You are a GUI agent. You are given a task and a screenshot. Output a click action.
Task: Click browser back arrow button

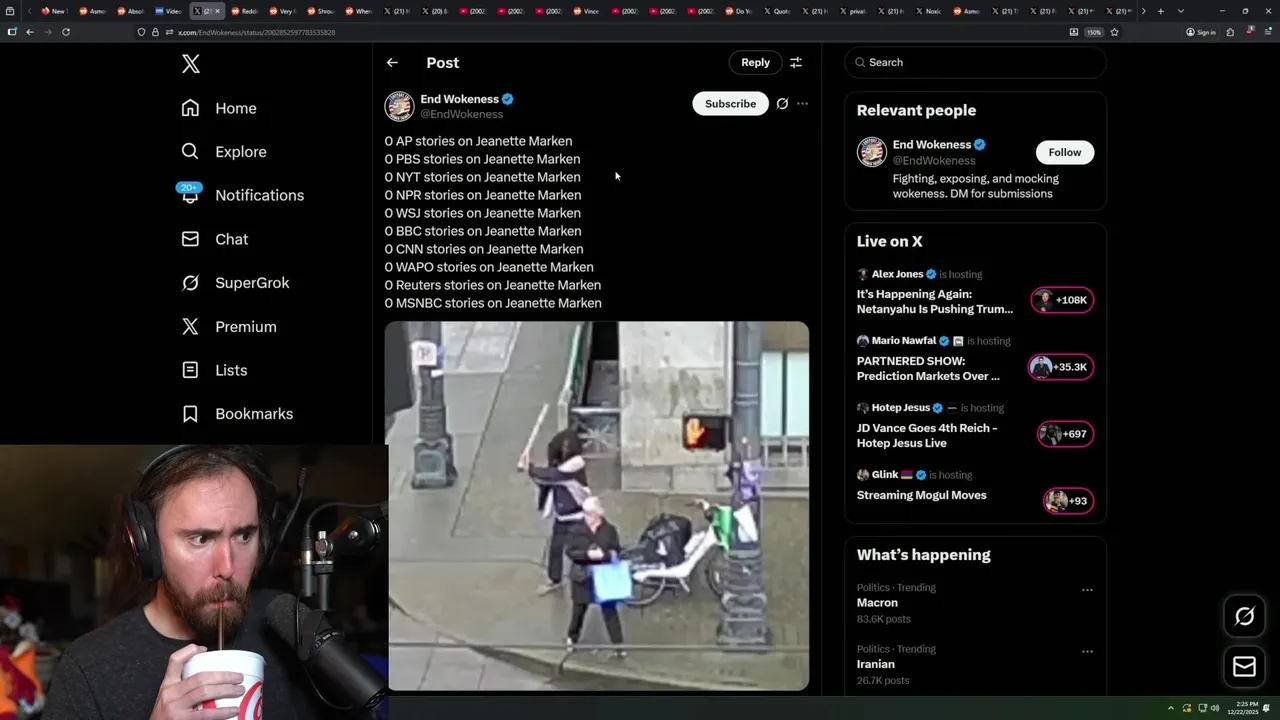30,32
